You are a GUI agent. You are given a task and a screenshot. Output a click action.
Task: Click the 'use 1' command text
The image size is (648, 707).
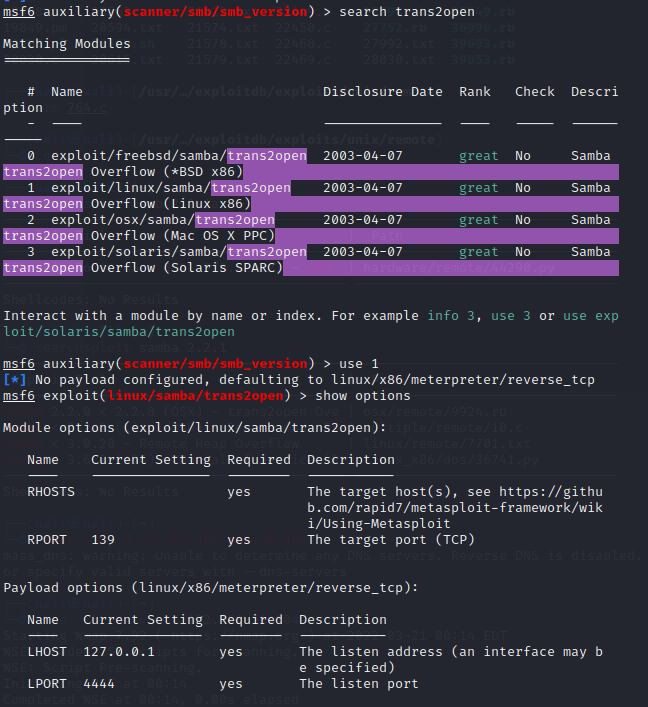pyautogui.click(x=358, y=364)
